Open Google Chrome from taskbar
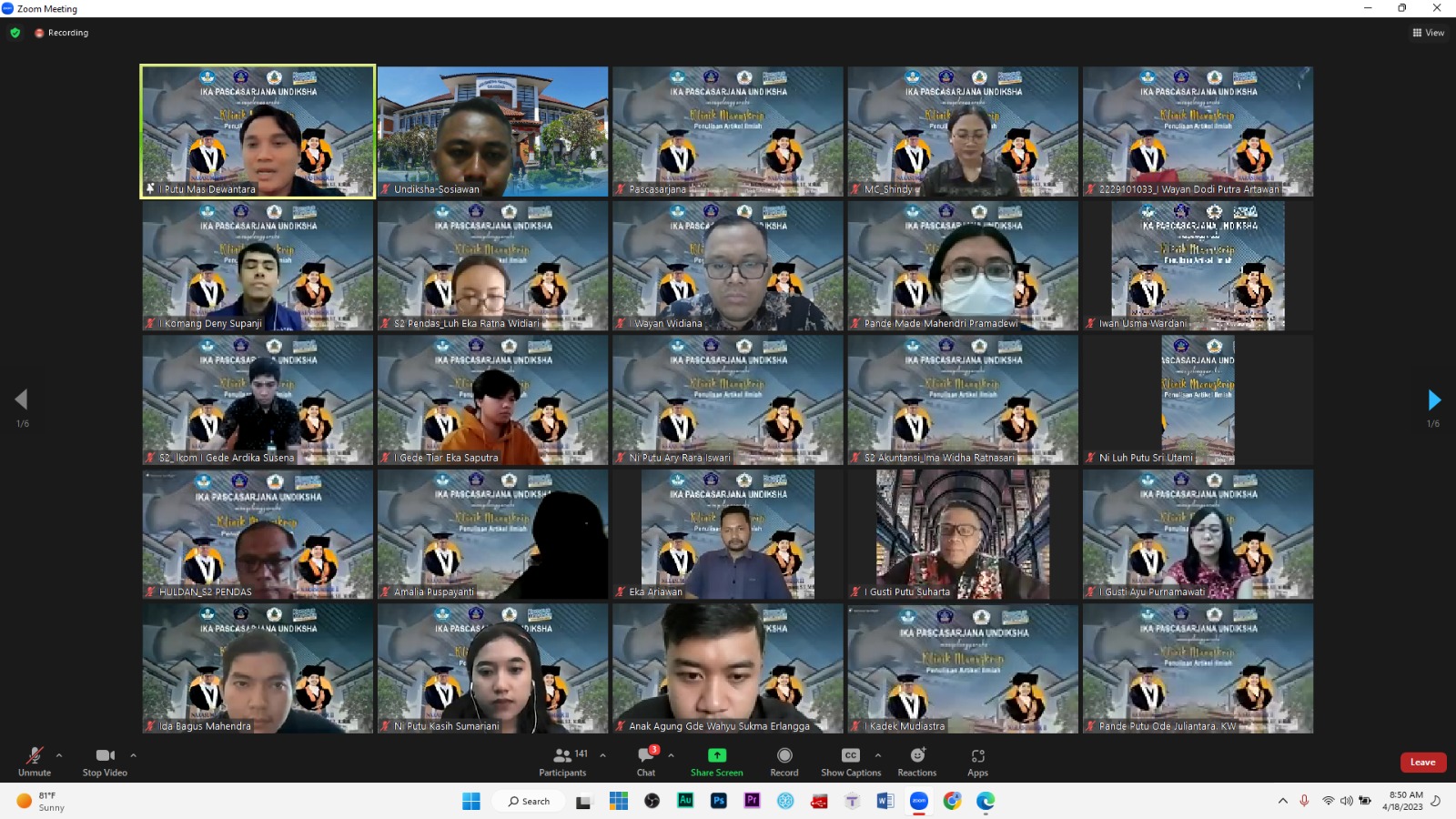This screenshot has height=819, width=1456. point(952,801)
